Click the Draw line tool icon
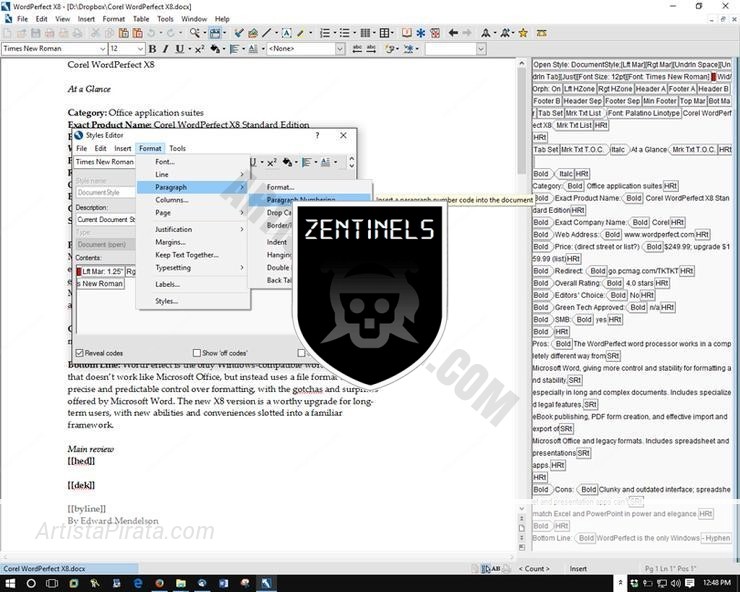 [267, 33]
